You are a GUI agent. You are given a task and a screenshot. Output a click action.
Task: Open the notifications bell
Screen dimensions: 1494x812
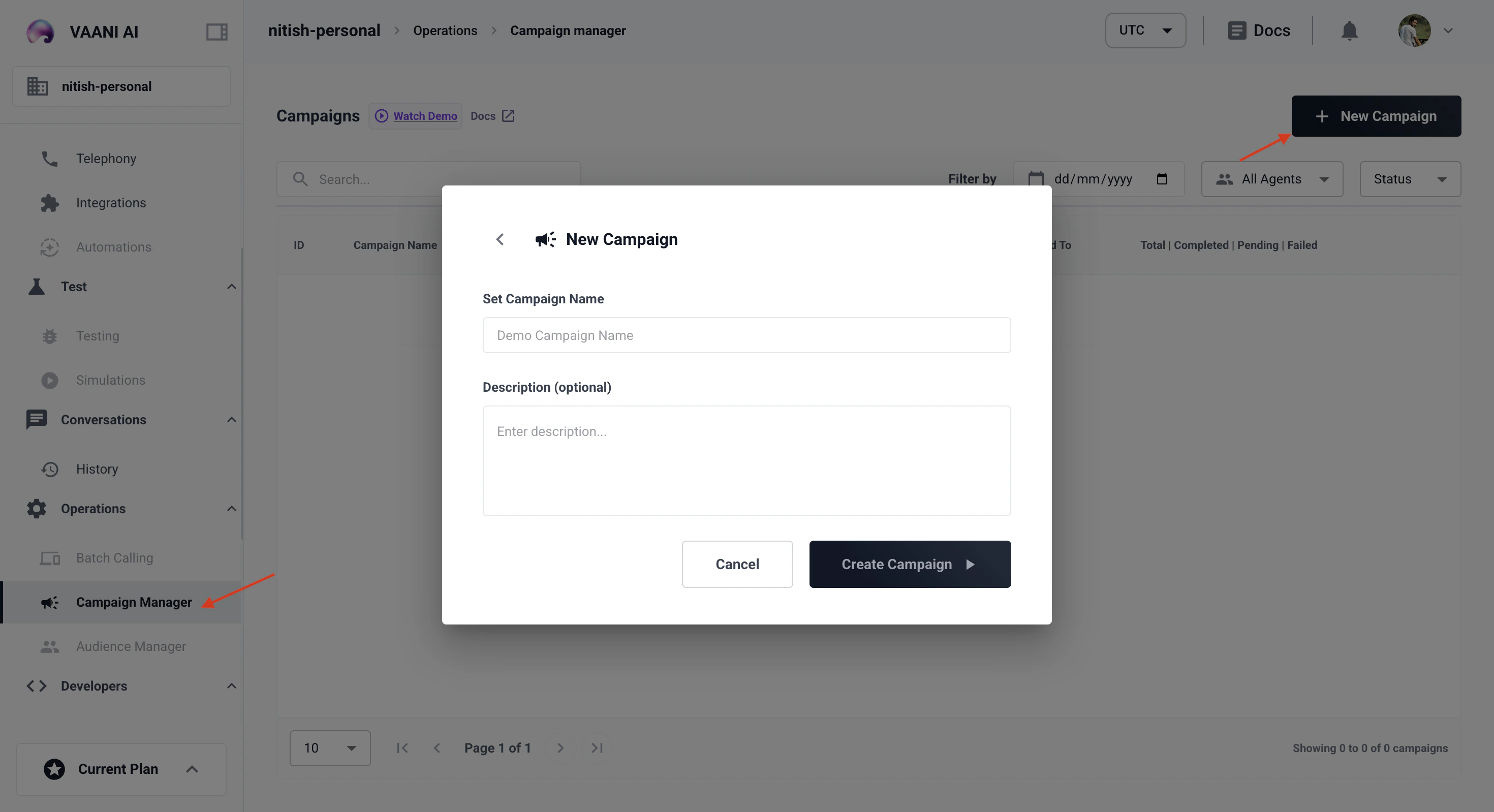point(1350,30)
